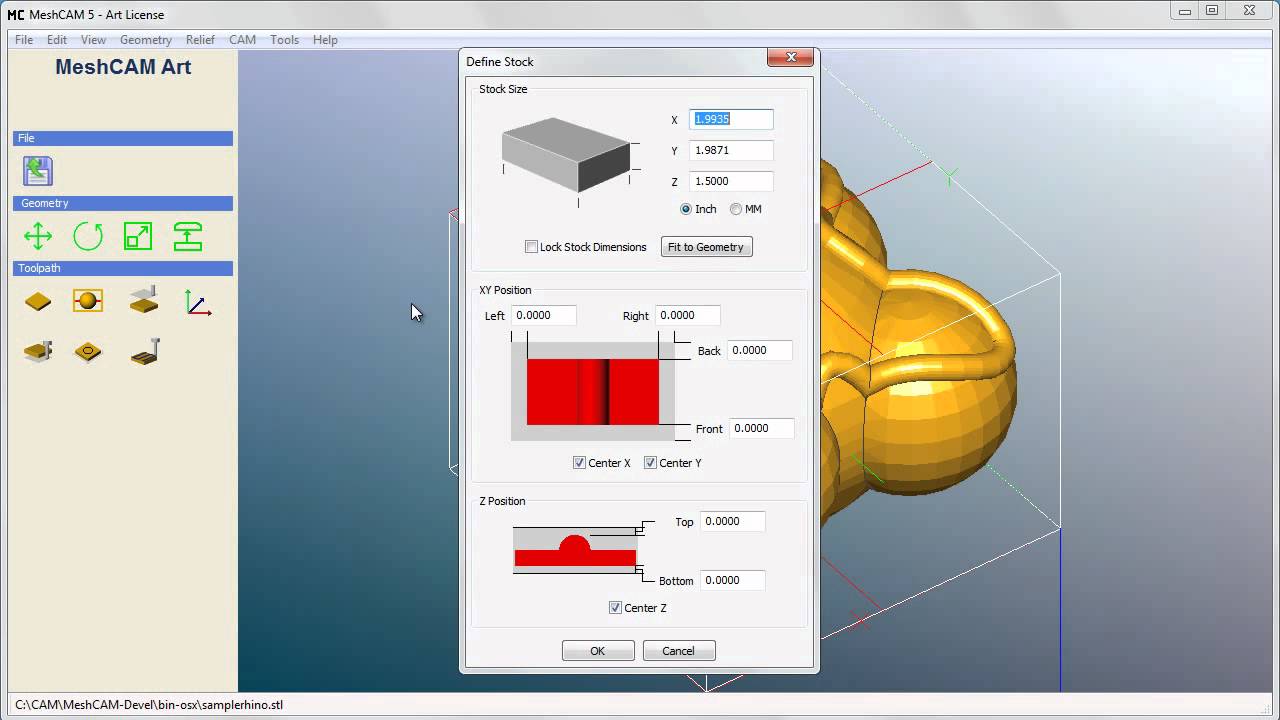This screenshot has height=720, width=1280.
Task: Click the Back position field
Action: (760, 350)
